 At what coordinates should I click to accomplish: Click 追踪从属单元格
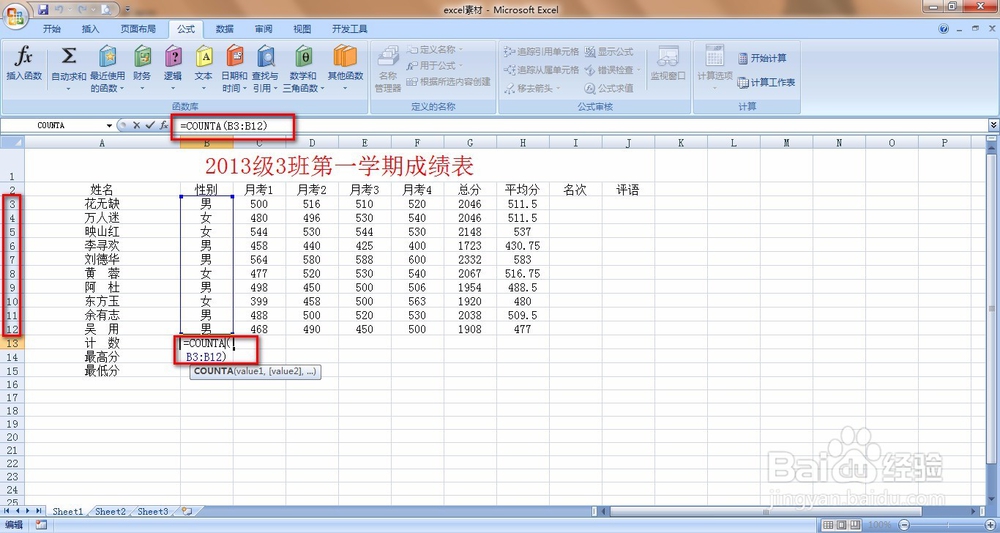coord(541,70)
